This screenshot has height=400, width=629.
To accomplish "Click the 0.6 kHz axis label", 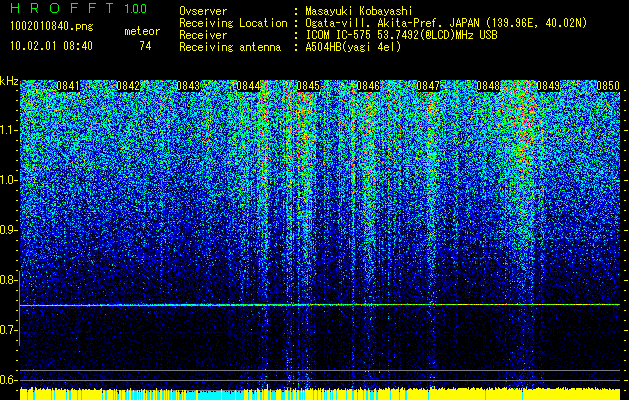I will 8,380.
